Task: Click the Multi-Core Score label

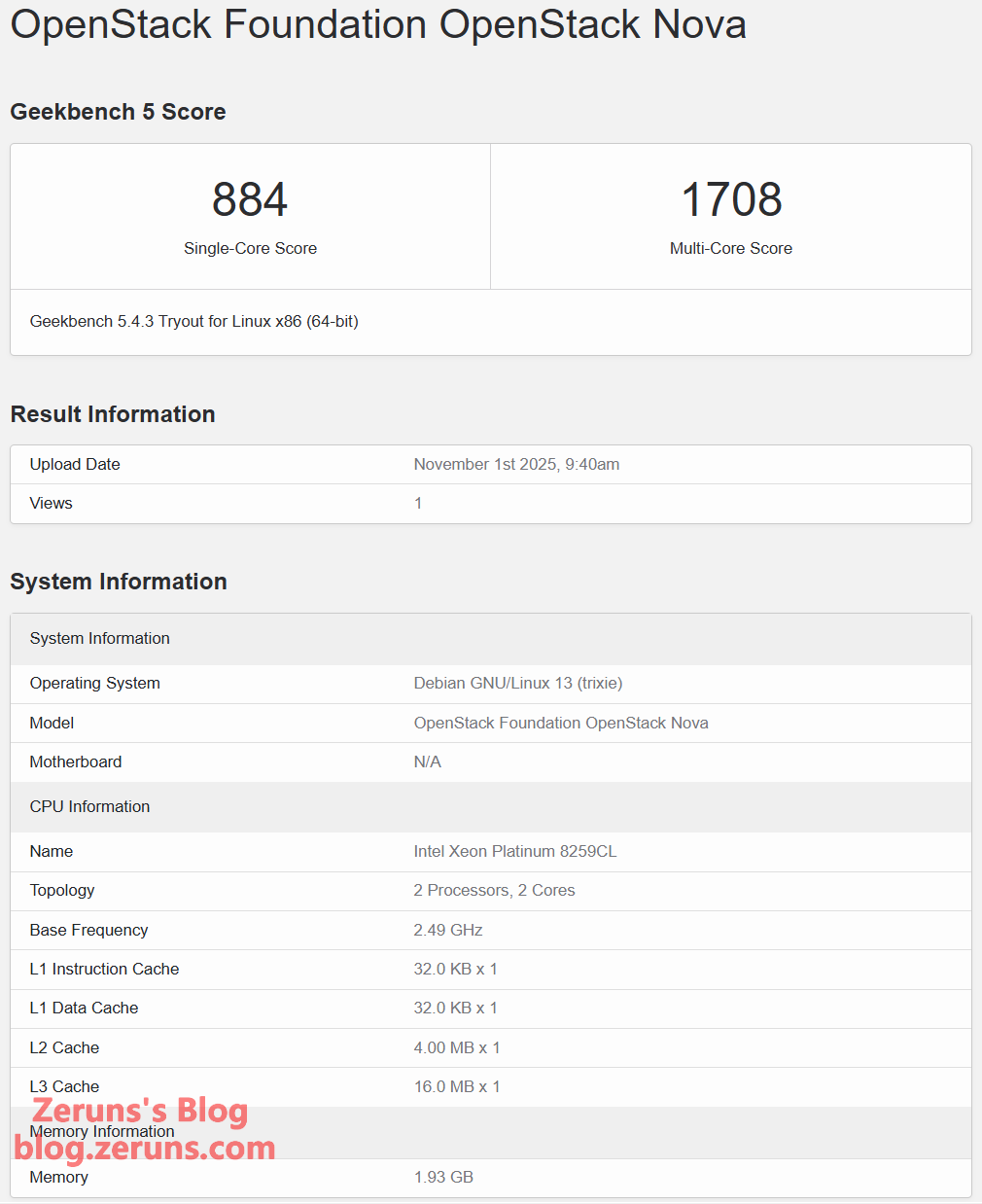Action: (731, 249)
